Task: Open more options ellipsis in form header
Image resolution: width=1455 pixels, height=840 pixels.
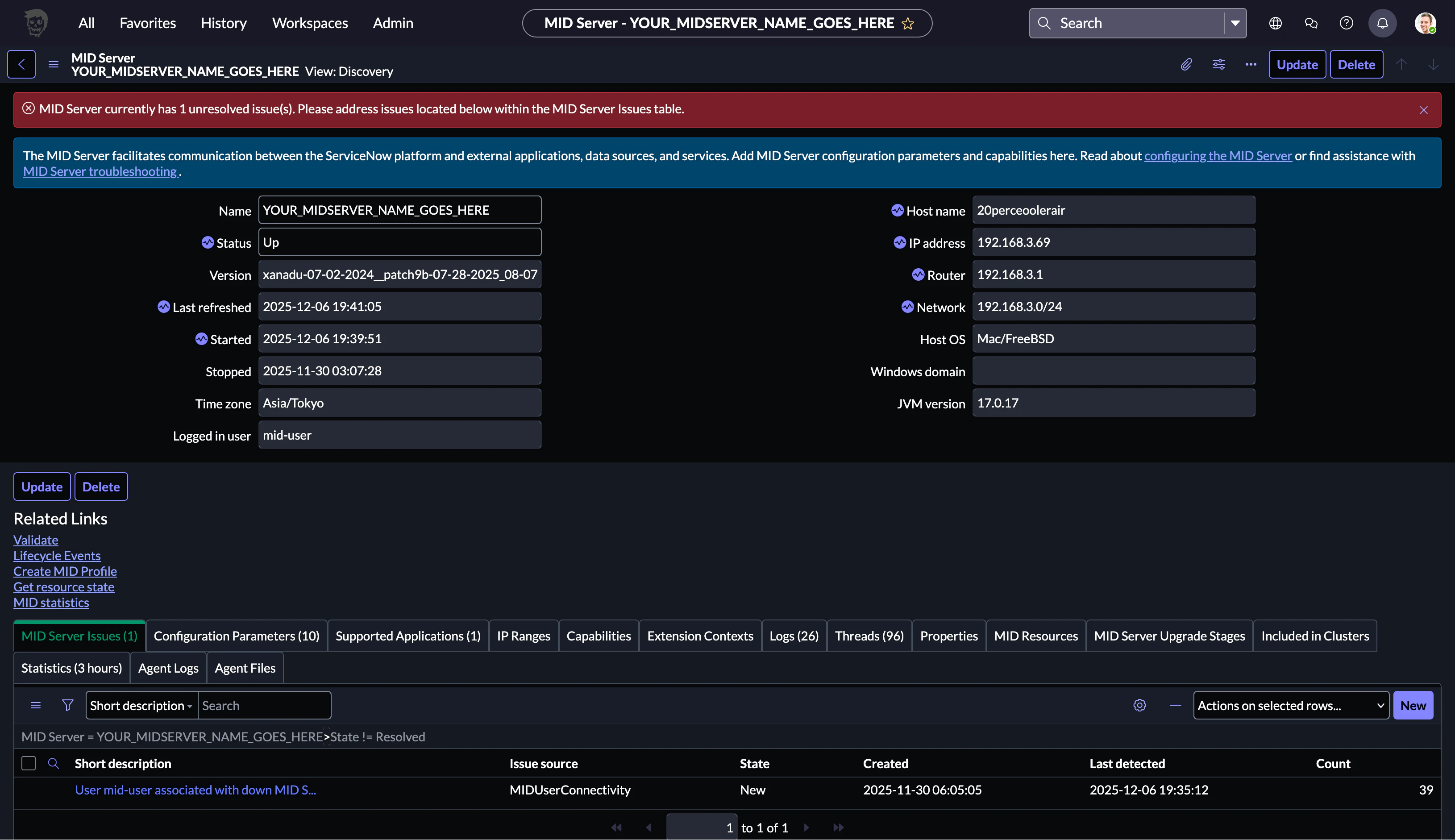Action: [x=1251, y=64]
